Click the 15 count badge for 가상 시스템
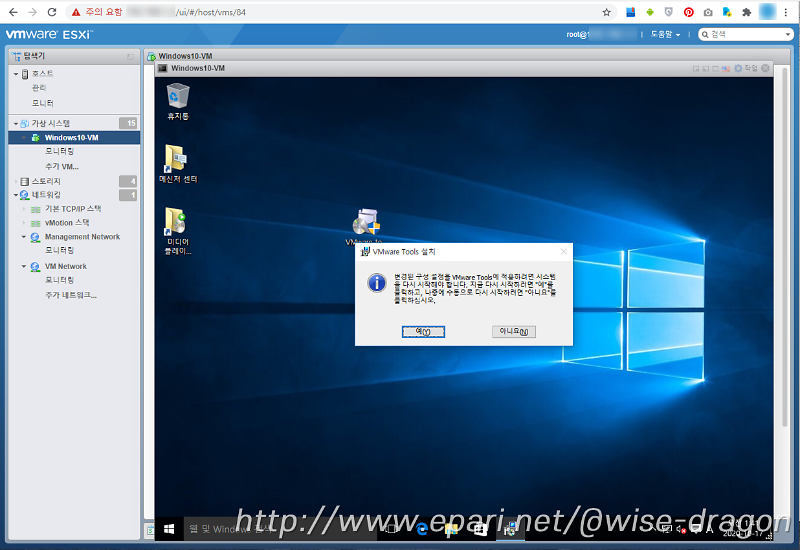The height and width of the screenshot is (550, 800). tap(128, 123)
